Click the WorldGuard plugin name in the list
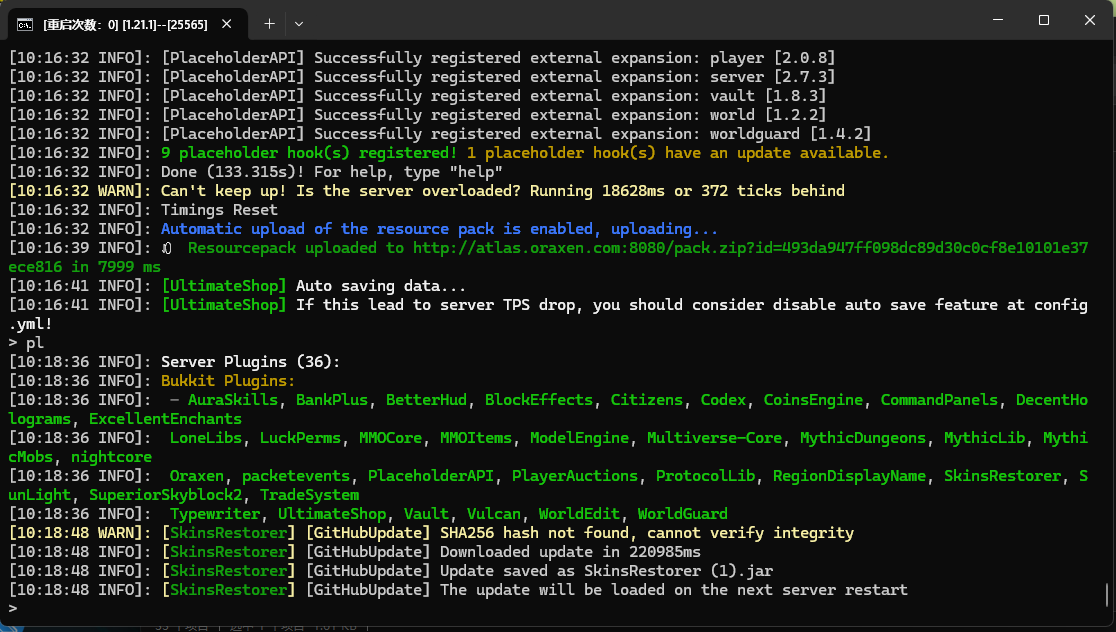The height and width of the screenshot is (632, 1116). [x=682, y=514]
